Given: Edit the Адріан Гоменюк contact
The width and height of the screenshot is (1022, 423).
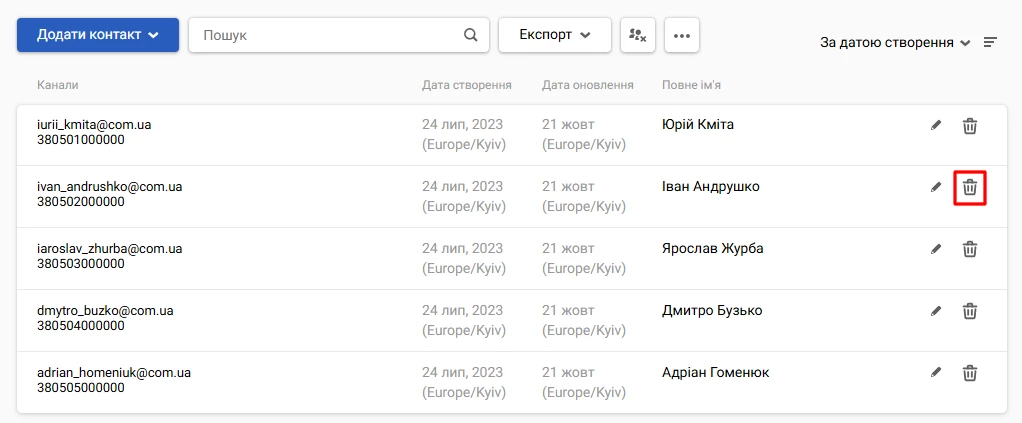Looking at the screenshot, I should [936, 372].
